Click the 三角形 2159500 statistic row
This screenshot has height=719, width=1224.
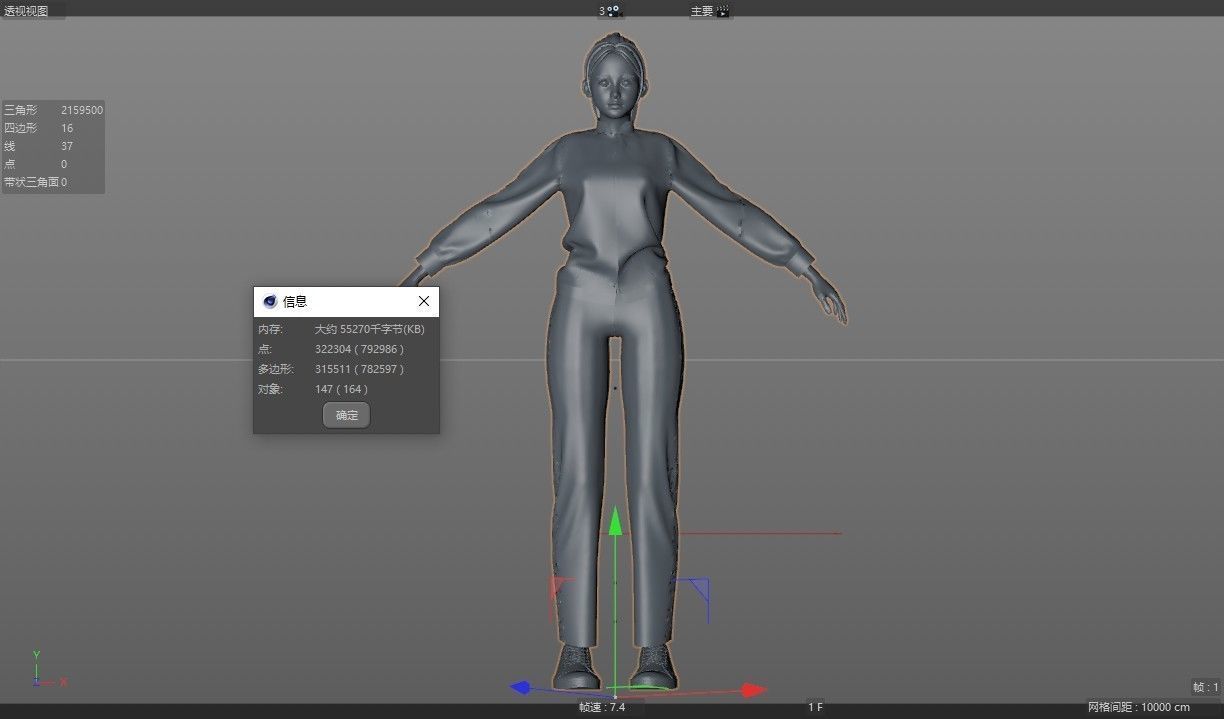click(53, 110)
